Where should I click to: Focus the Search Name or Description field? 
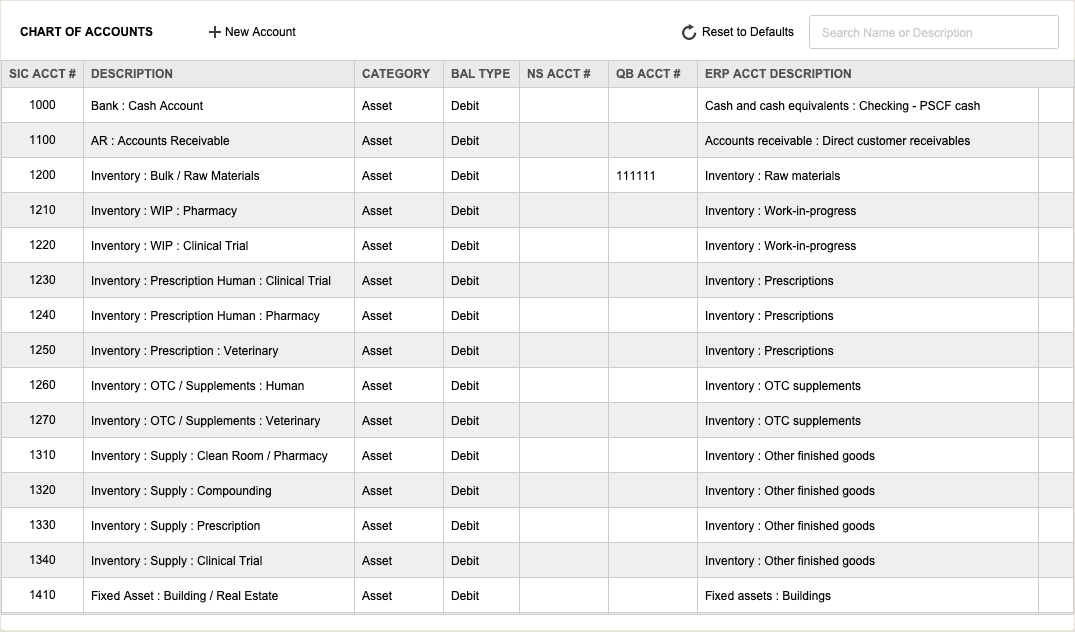click(x=933, y=32)
